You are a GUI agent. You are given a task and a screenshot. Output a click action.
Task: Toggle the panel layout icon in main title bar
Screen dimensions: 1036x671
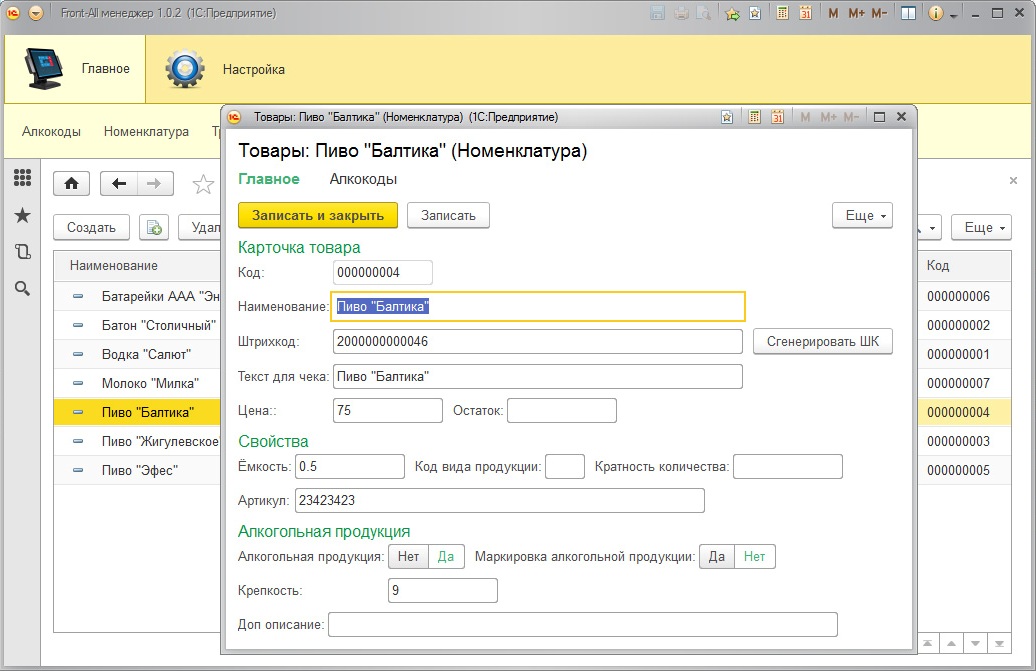[x=908, y=13]
